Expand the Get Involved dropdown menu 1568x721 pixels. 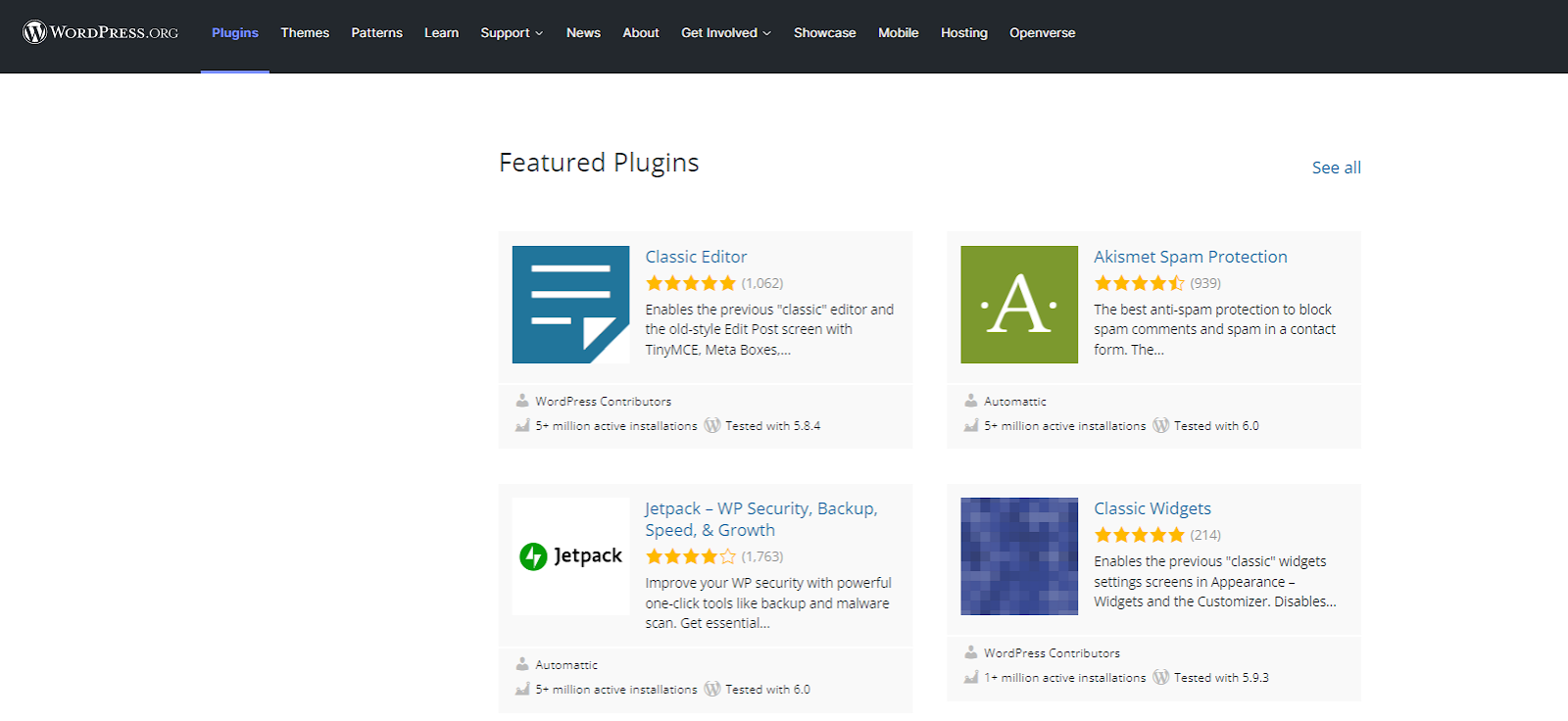[726, 32]
